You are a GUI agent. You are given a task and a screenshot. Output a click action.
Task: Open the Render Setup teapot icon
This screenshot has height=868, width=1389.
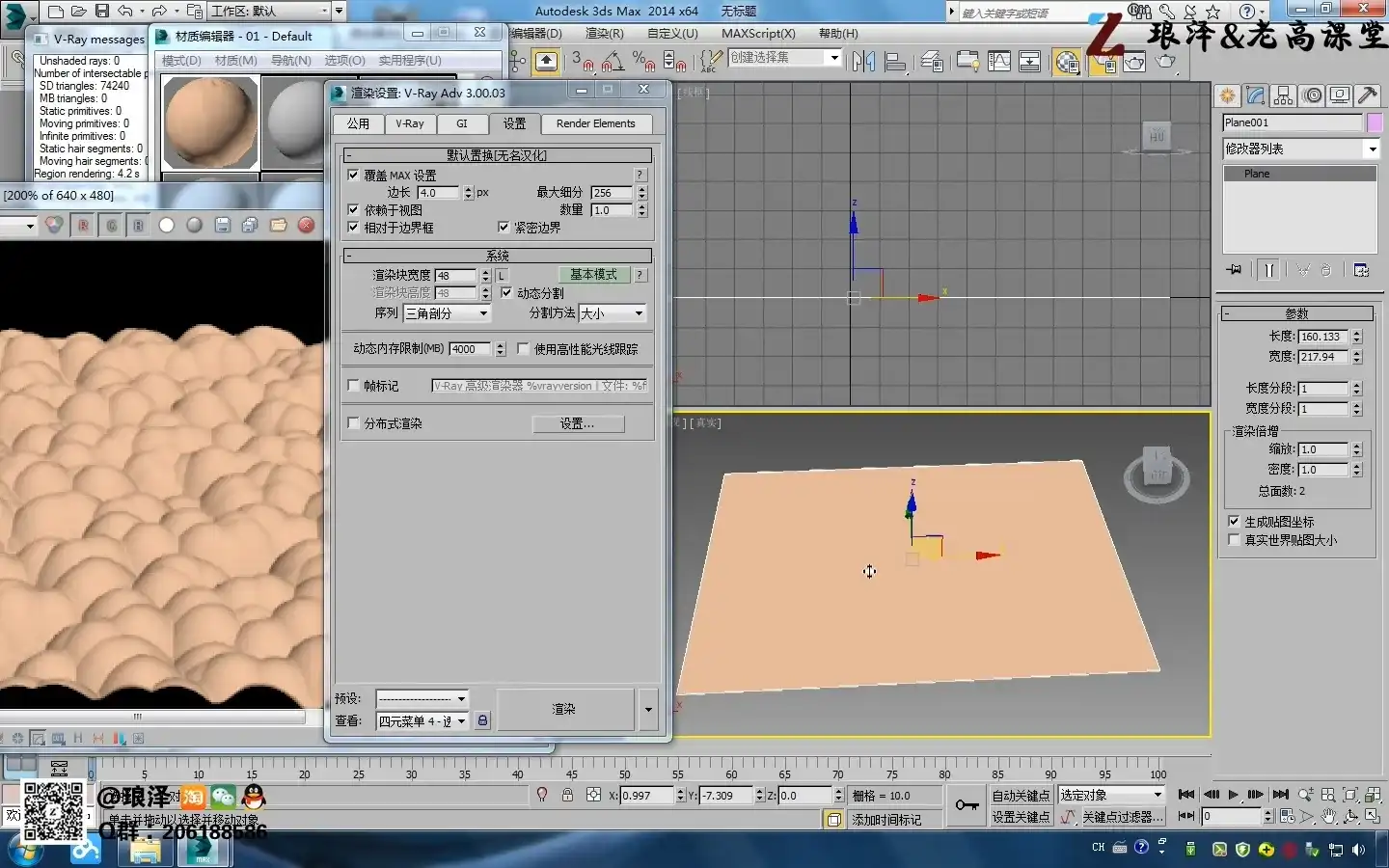[x=1103, y=62]
